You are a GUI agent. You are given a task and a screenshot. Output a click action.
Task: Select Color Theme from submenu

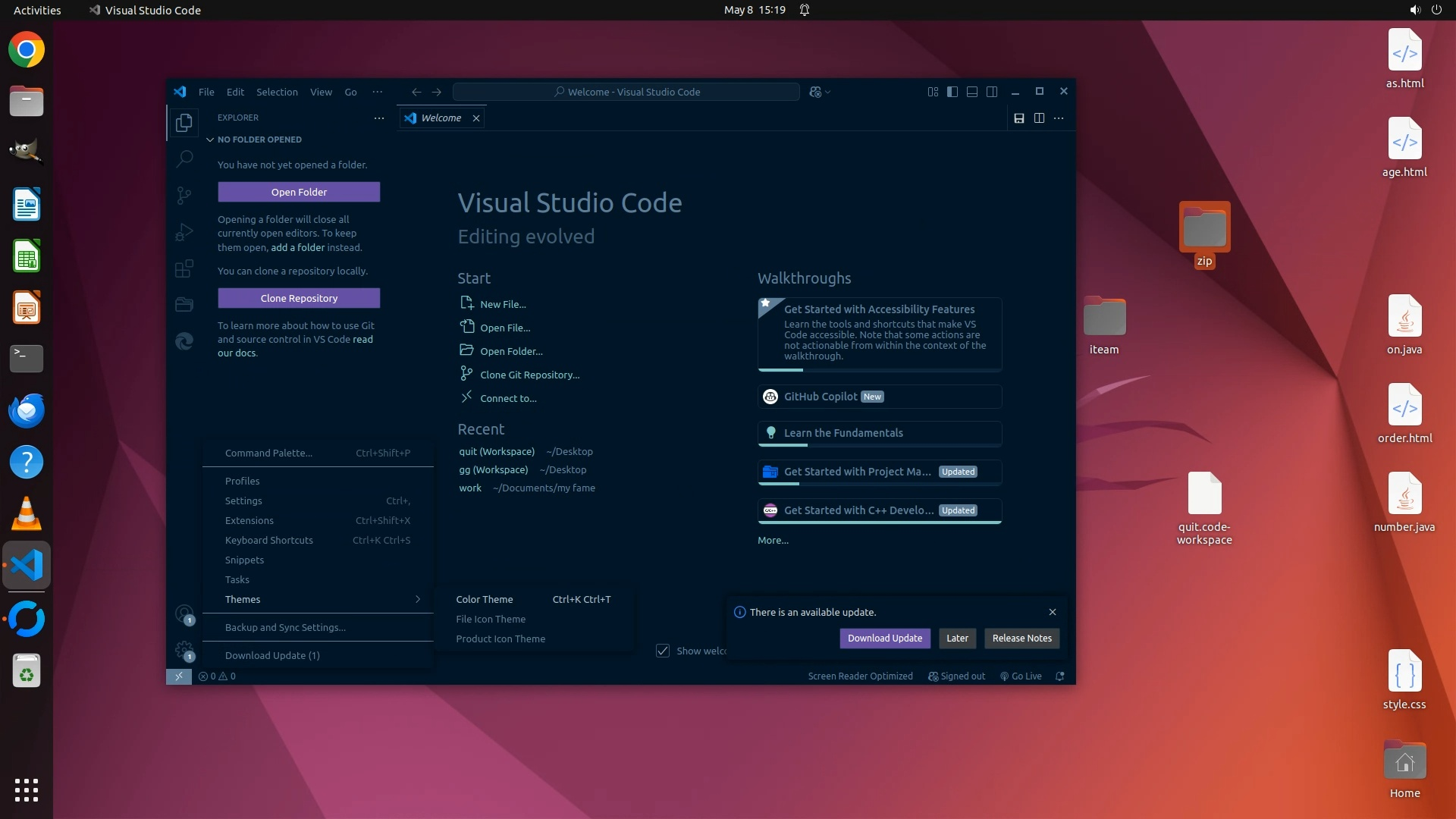485,599
